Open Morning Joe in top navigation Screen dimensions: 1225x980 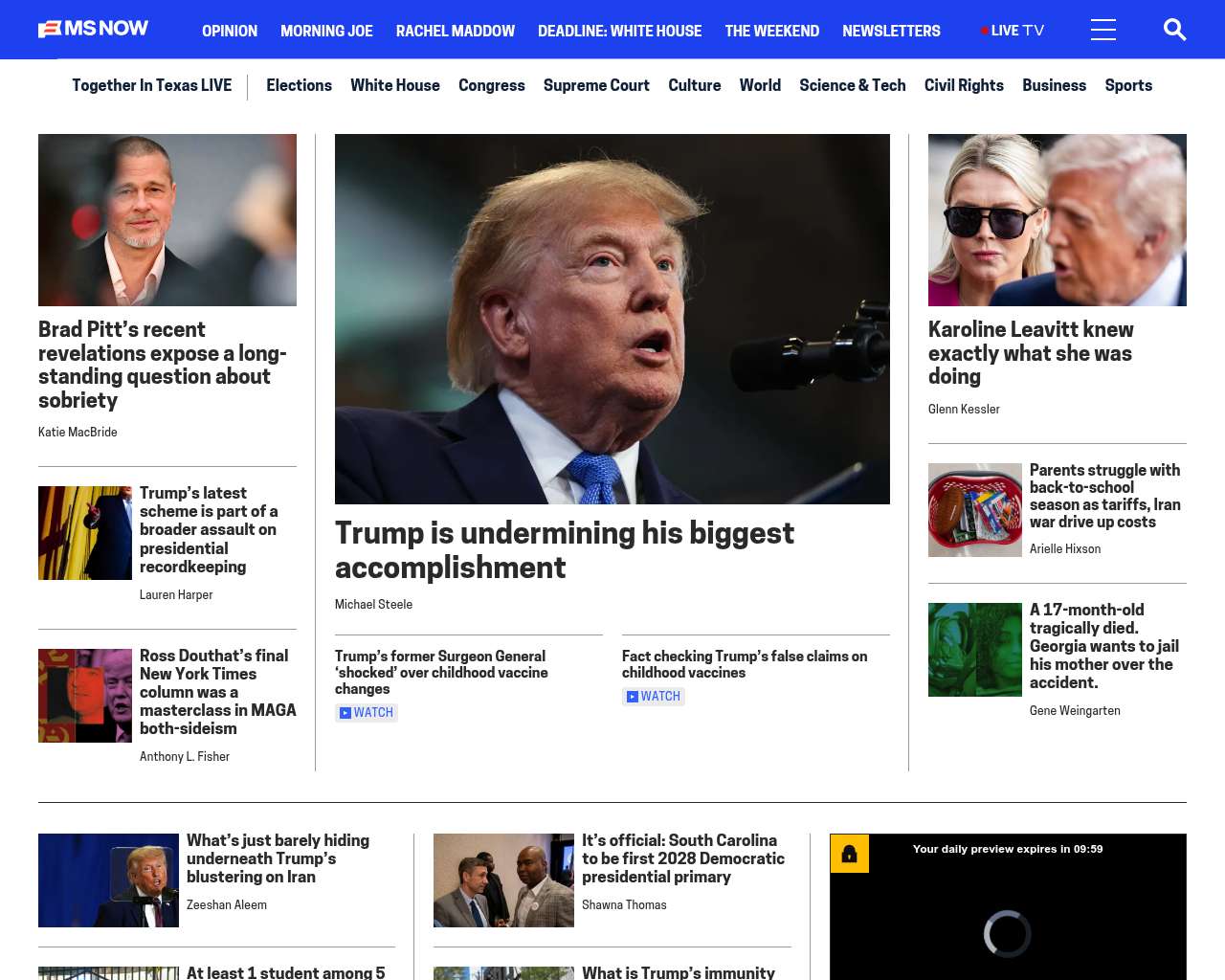pos(326,31)
